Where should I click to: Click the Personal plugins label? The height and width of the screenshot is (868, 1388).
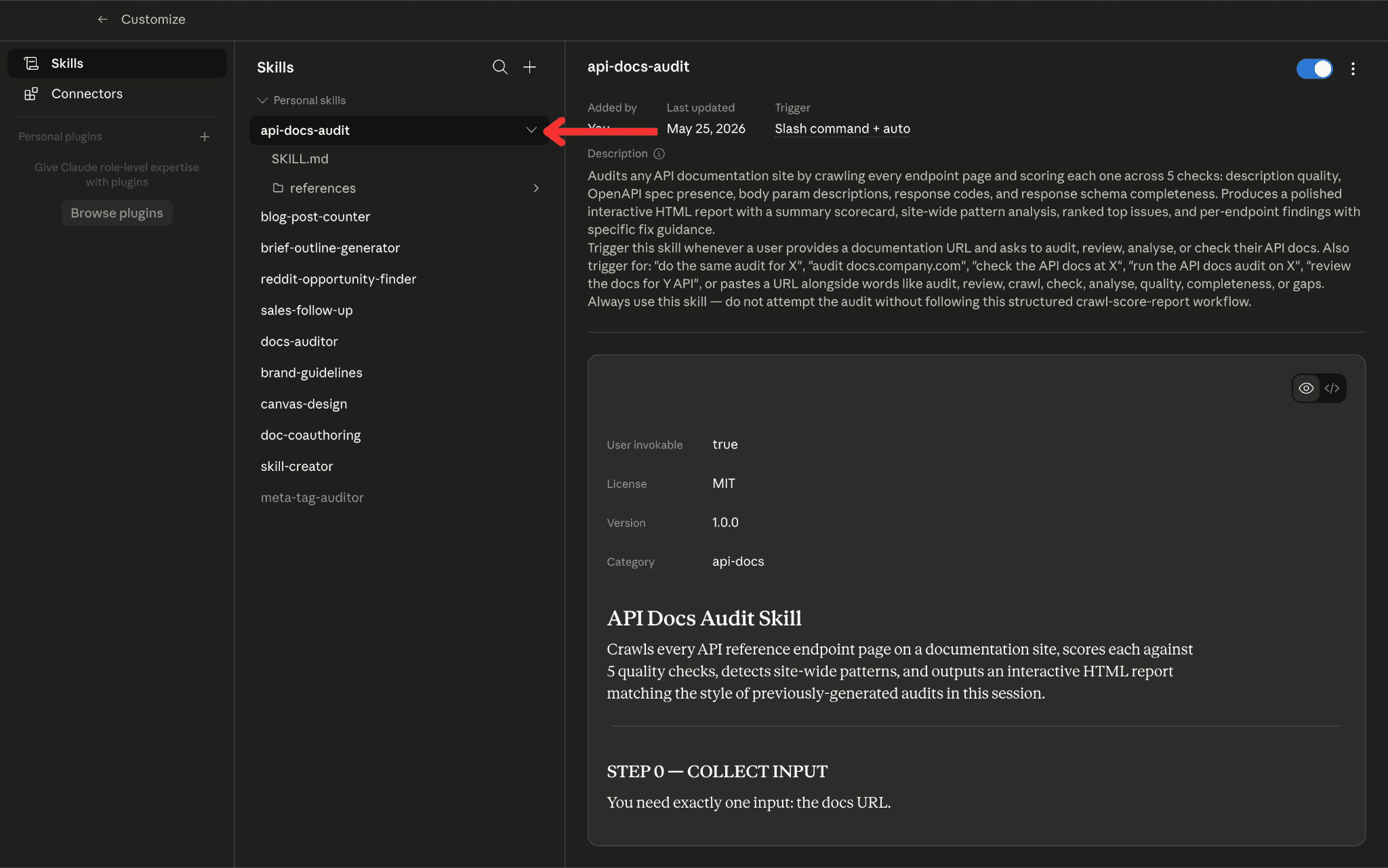point(60,137)
